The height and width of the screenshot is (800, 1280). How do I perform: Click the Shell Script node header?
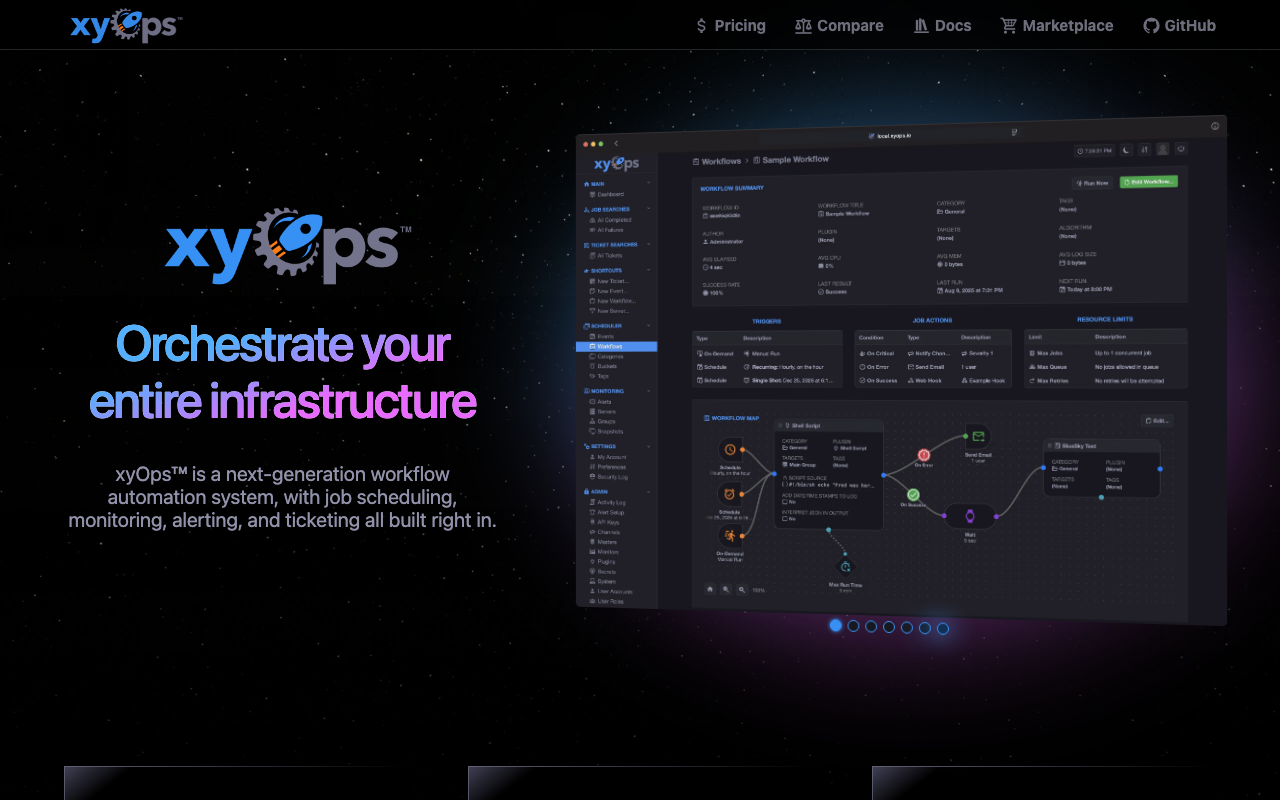829,425
